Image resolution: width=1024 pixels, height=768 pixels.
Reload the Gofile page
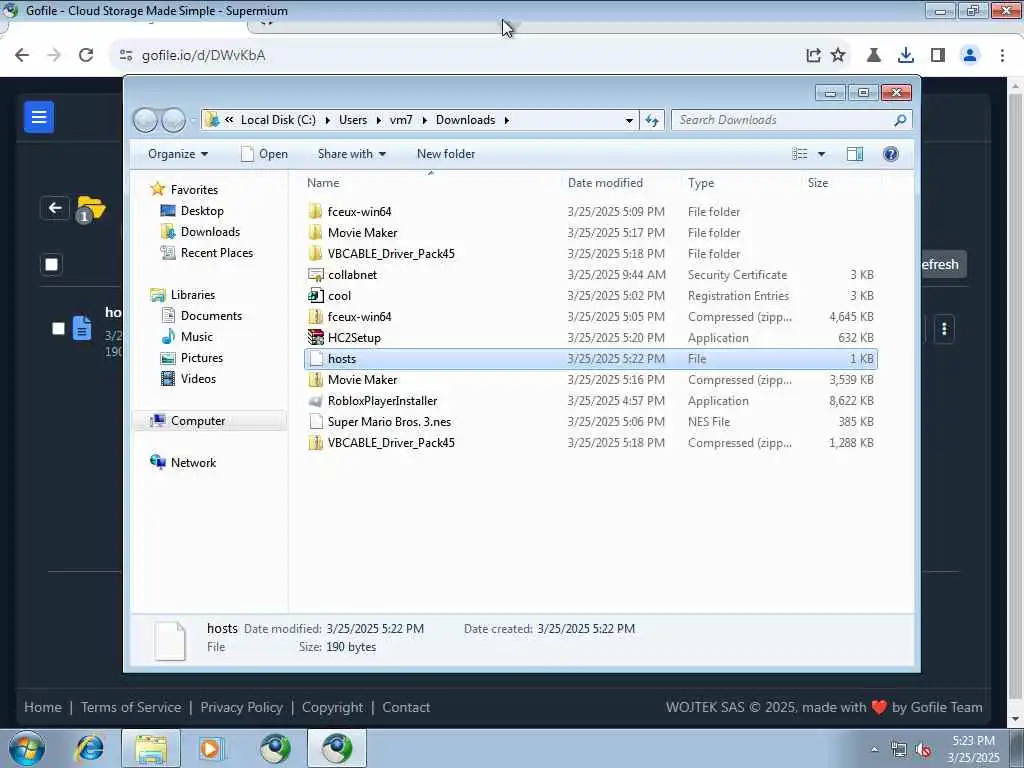[x=86, y=55]
